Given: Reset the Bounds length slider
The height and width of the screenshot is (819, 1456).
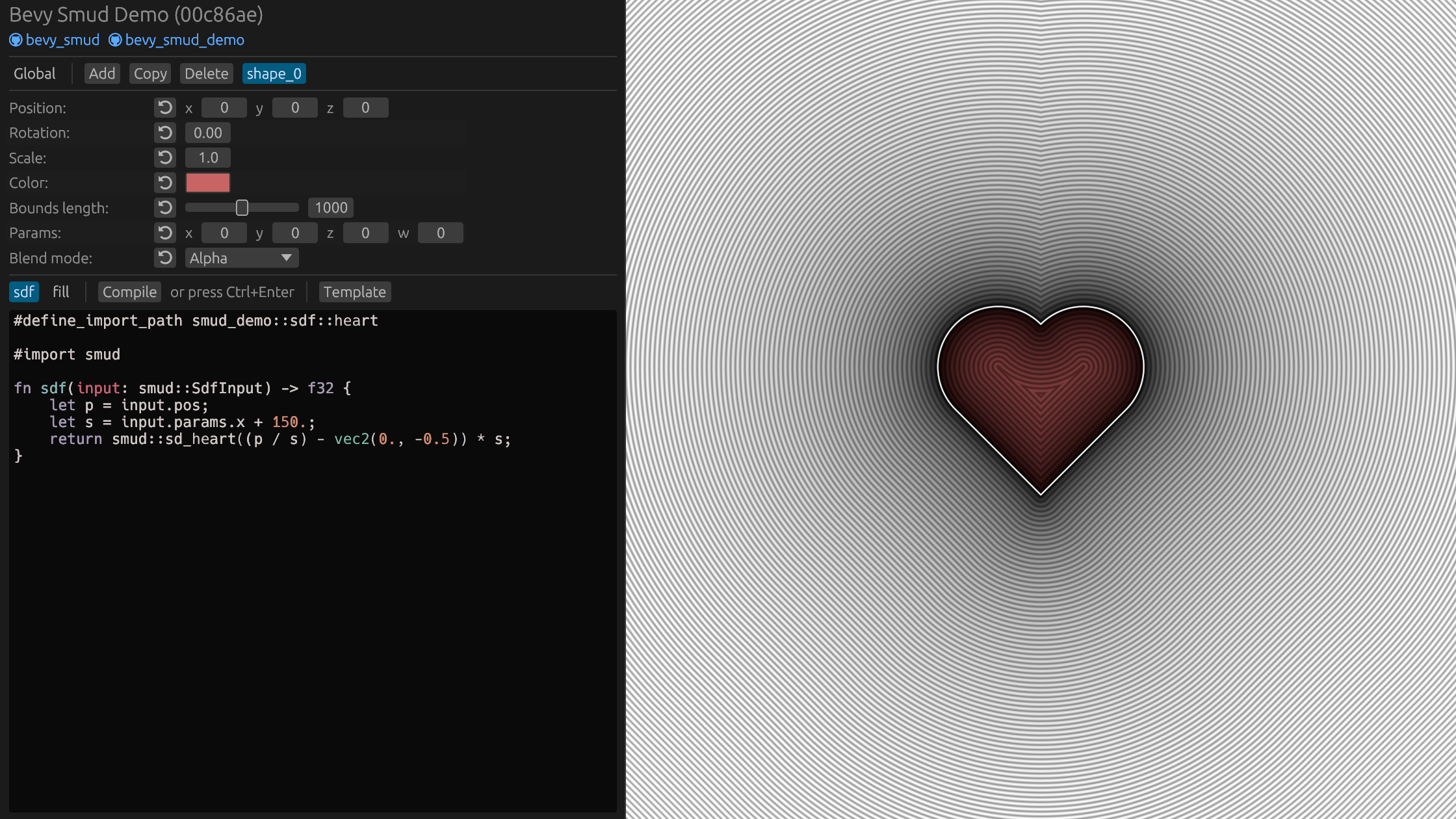Looking at the screenshot, I should 165,208.
